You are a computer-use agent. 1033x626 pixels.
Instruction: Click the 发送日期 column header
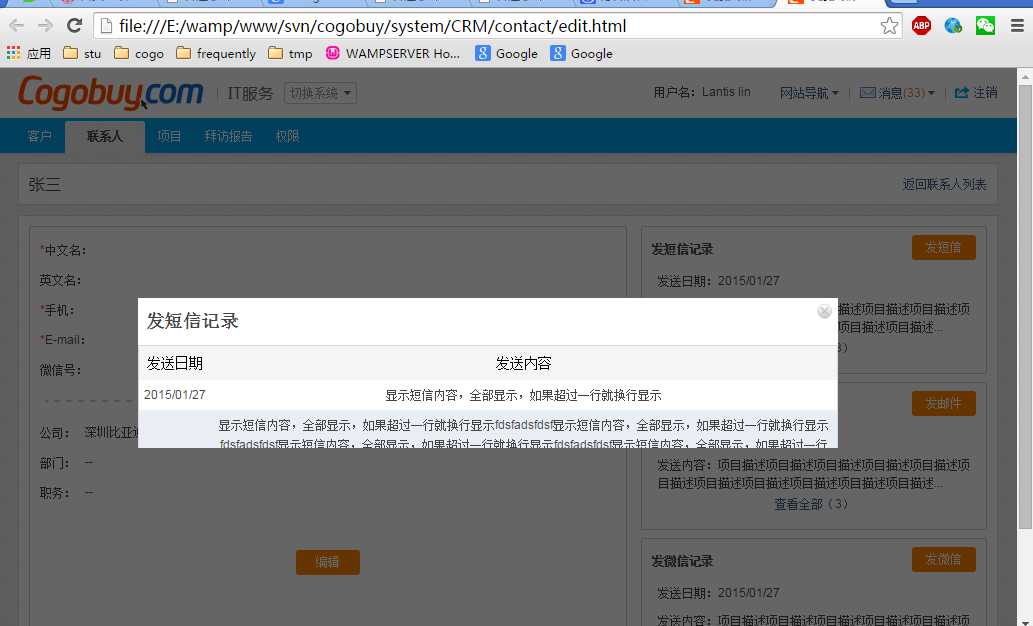175,363
